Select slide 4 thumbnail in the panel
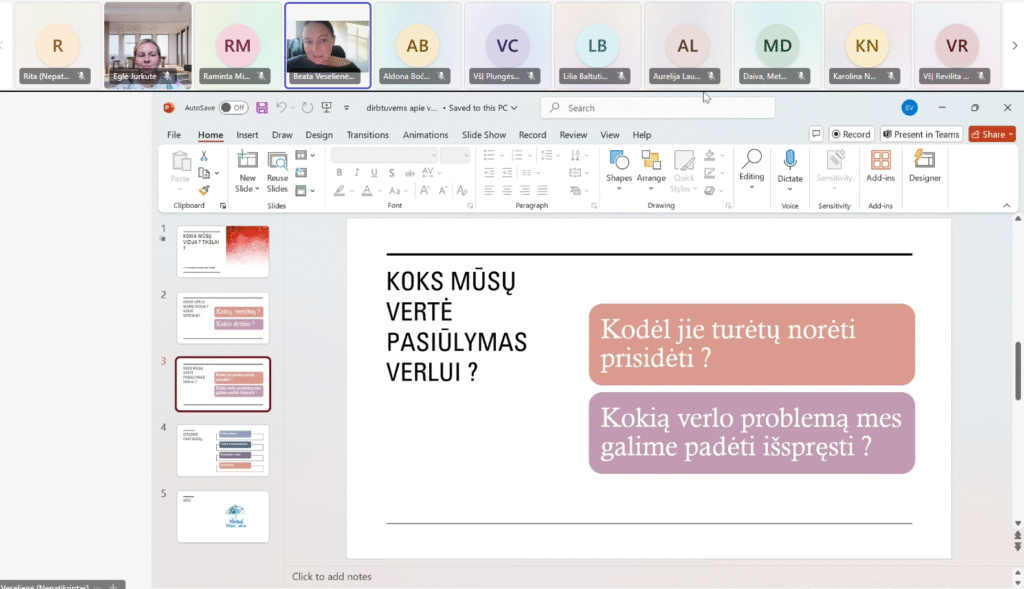 click(223, 450)
